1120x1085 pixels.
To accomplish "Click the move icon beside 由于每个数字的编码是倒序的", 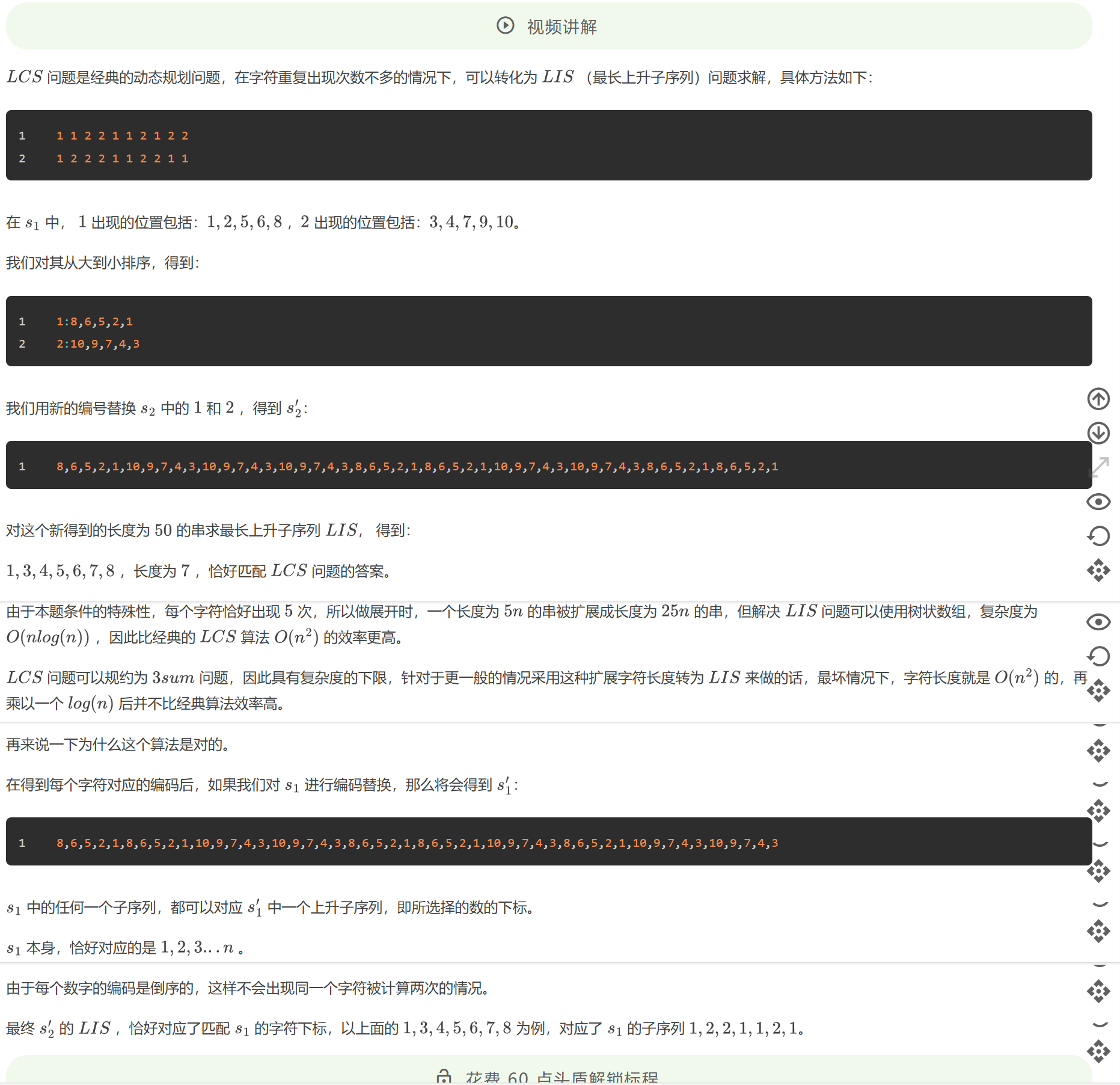I will (x=1098, y=991).
